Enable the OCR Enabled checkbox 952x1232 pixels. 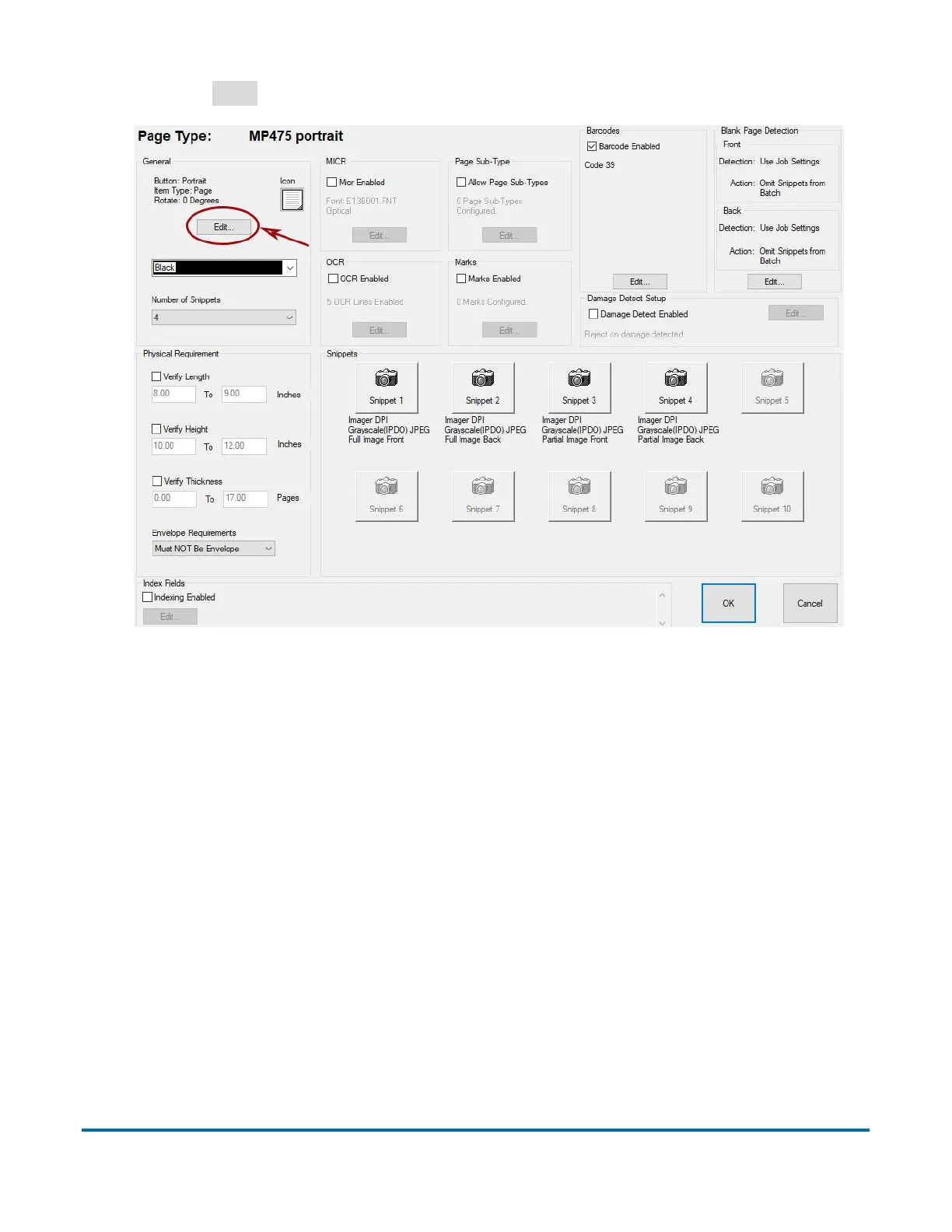(333, 278)
